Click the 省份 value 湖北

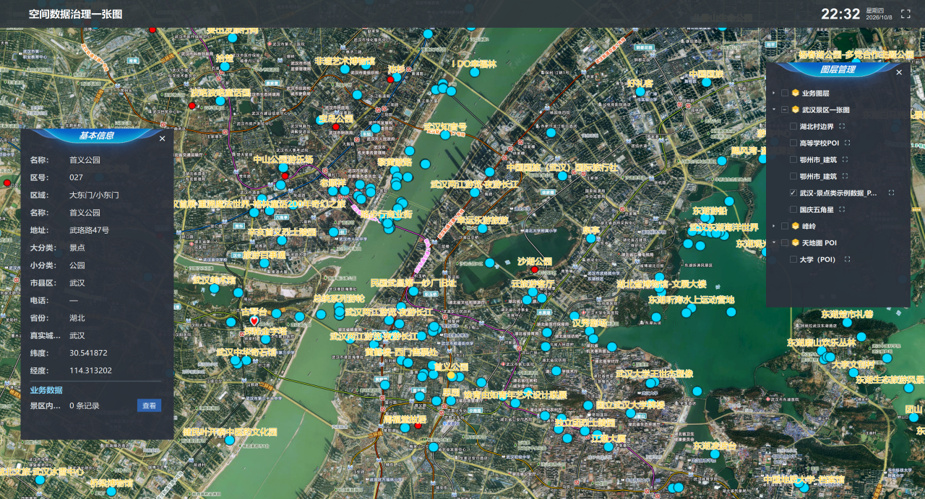point(77,318)
